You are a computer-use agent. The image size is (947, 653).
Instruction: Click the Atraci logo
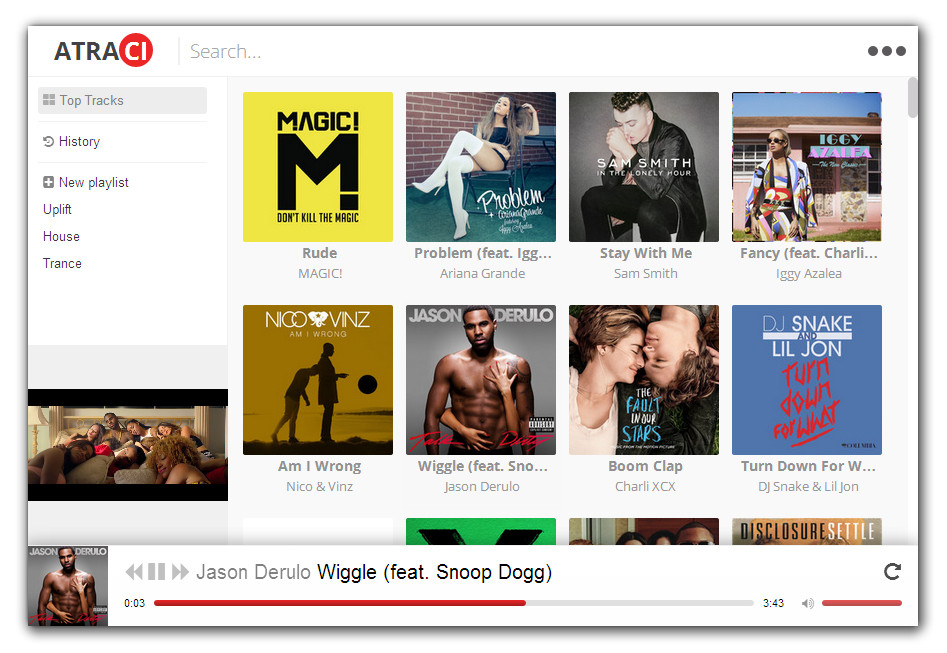click(103, 51)
